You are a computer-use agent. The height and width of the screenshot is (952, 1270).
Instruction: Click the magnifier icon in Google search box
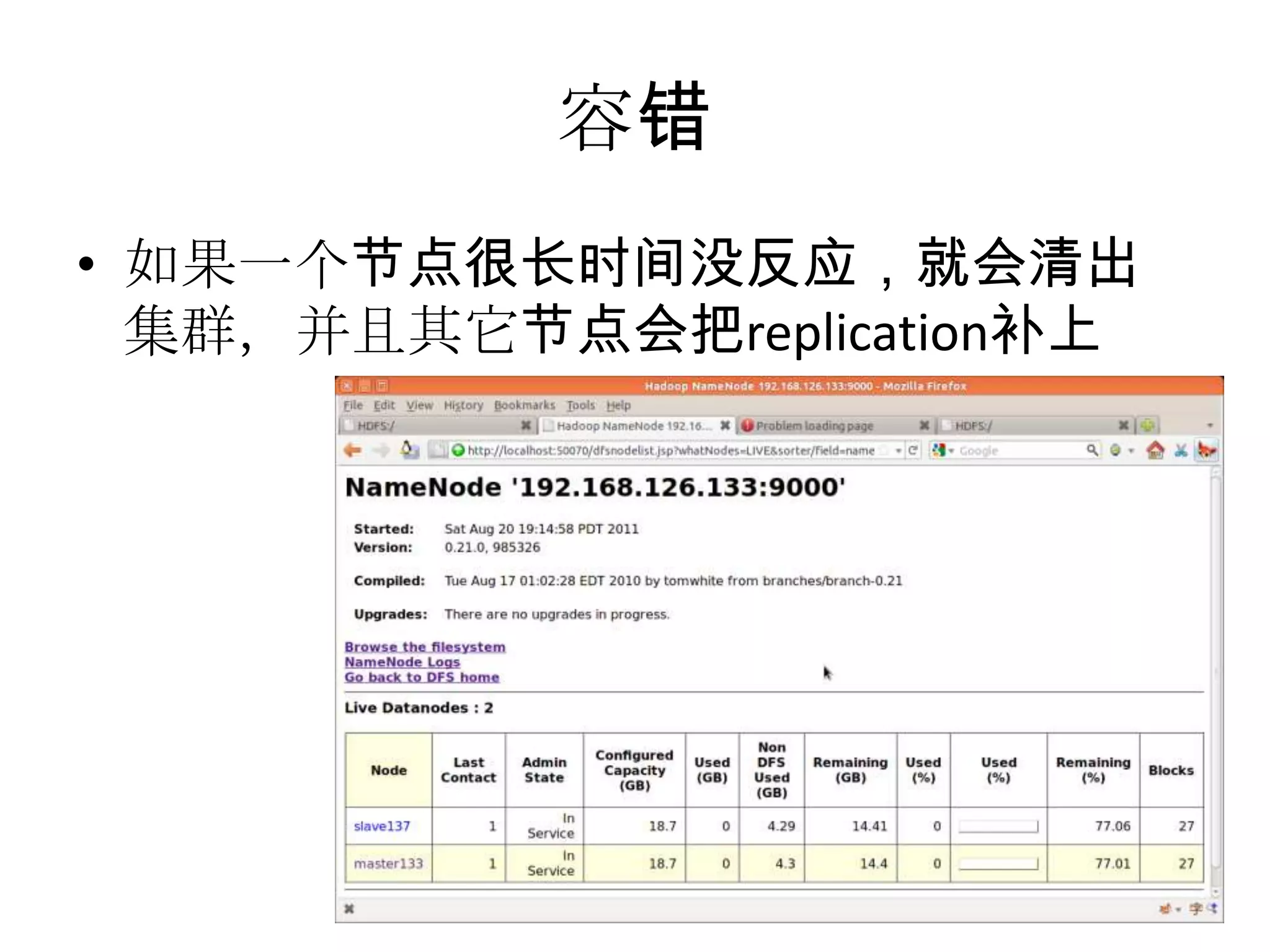point(1092,450)
